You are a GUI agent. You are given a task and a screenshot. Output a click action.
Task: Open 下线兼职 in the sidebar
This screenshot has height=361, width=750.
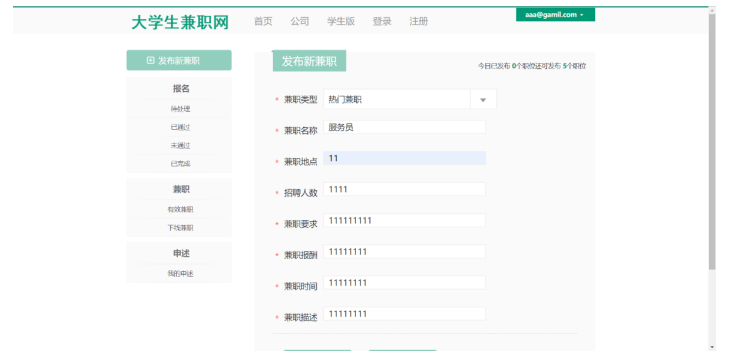tap(180, 228)
